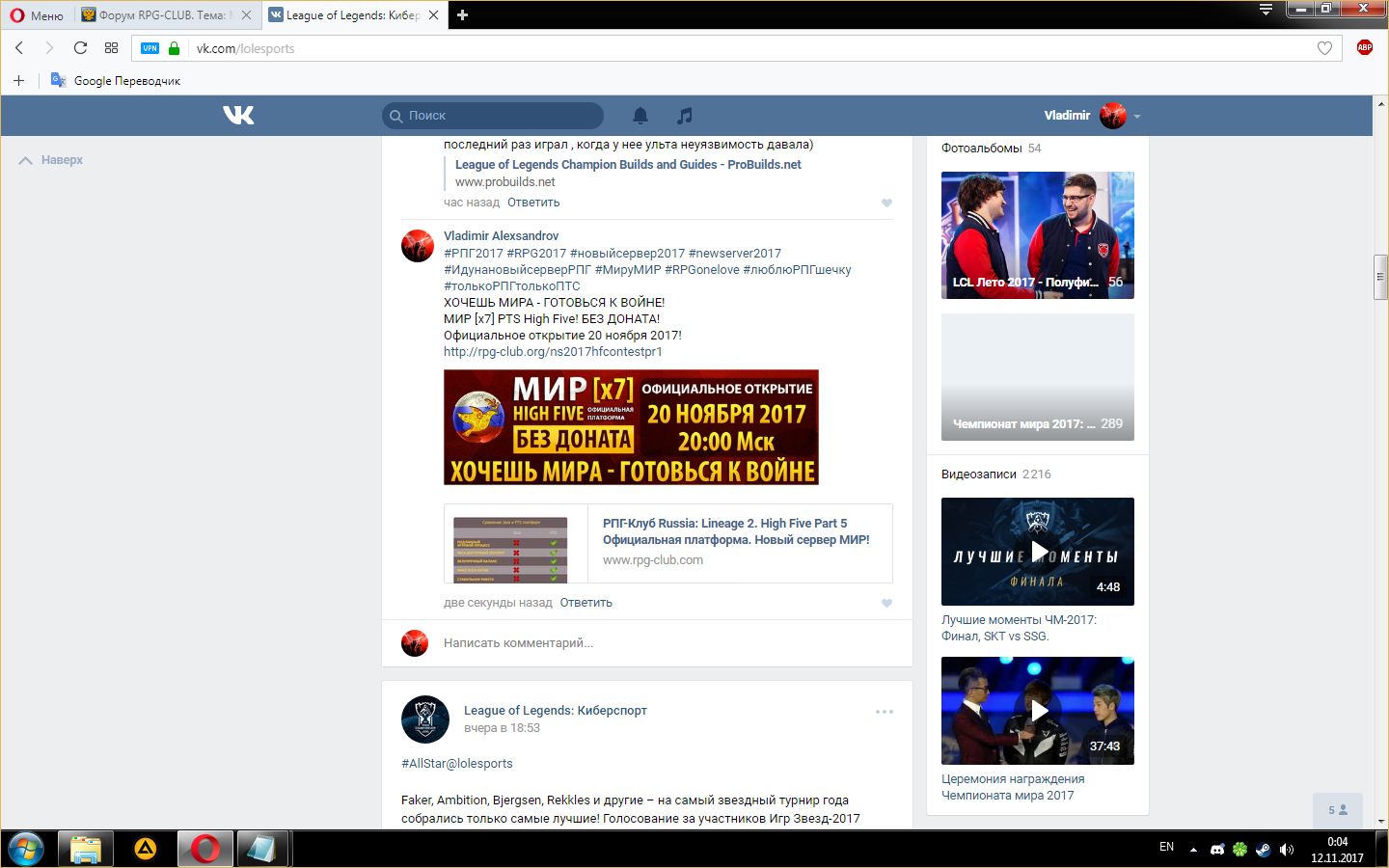This screenshot has height=868, width=1389.
Task: Open the #RPGonelove hashtag
Action: pyautogui.click(x=702, y=270)
